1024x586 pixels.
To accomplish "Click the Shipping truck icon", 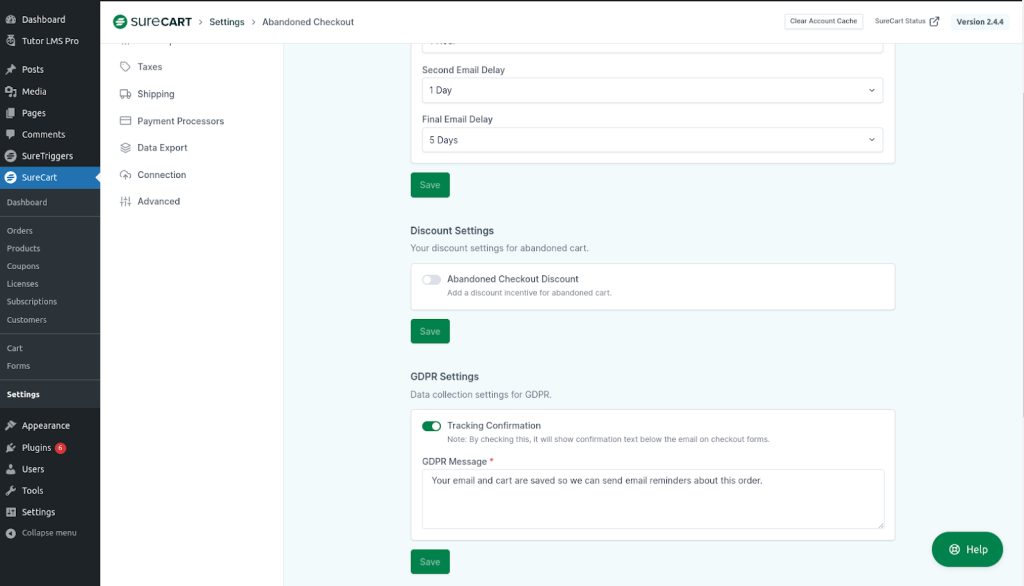I will pyautogui.click(x=125, y=94).
